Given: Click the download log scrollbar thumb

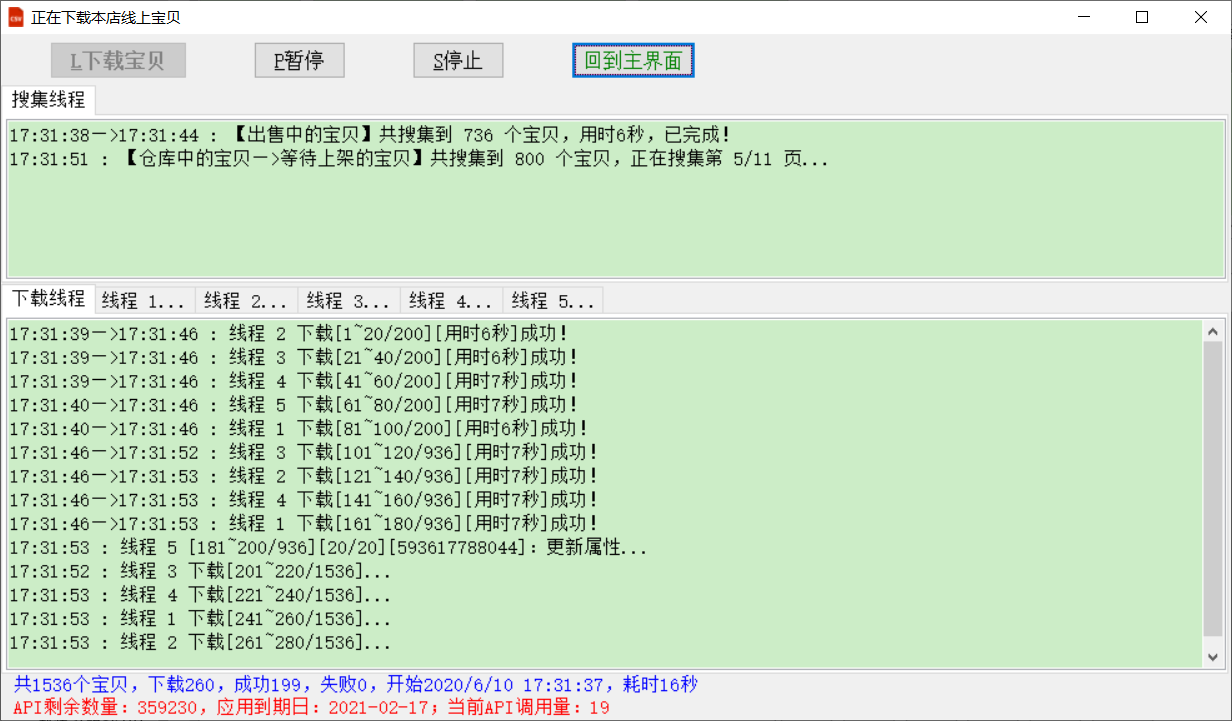Looking at the screenshot, I should [1213, 490].
